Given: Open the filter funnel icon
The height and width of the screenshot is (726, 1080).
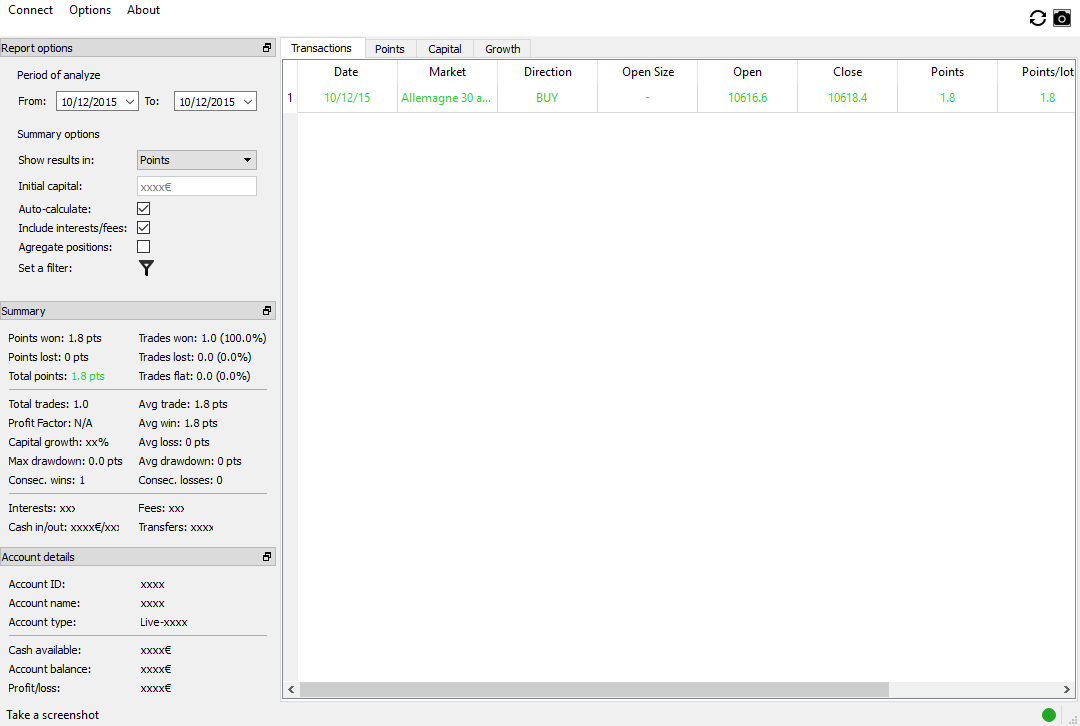Looking at the screenshot, I should [x=146, y=268].
